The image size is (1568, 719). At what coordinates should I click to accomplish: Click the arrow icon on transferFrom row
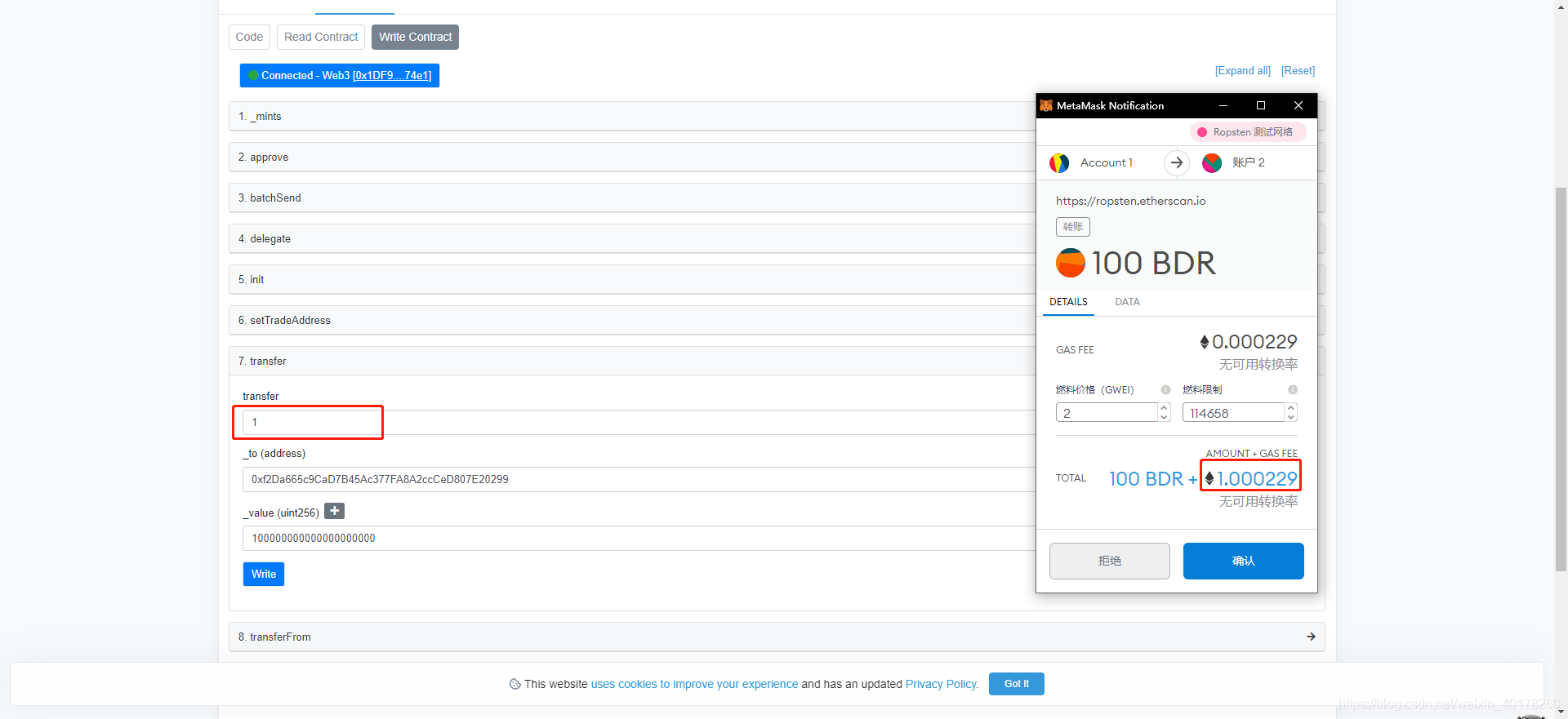1311,637
